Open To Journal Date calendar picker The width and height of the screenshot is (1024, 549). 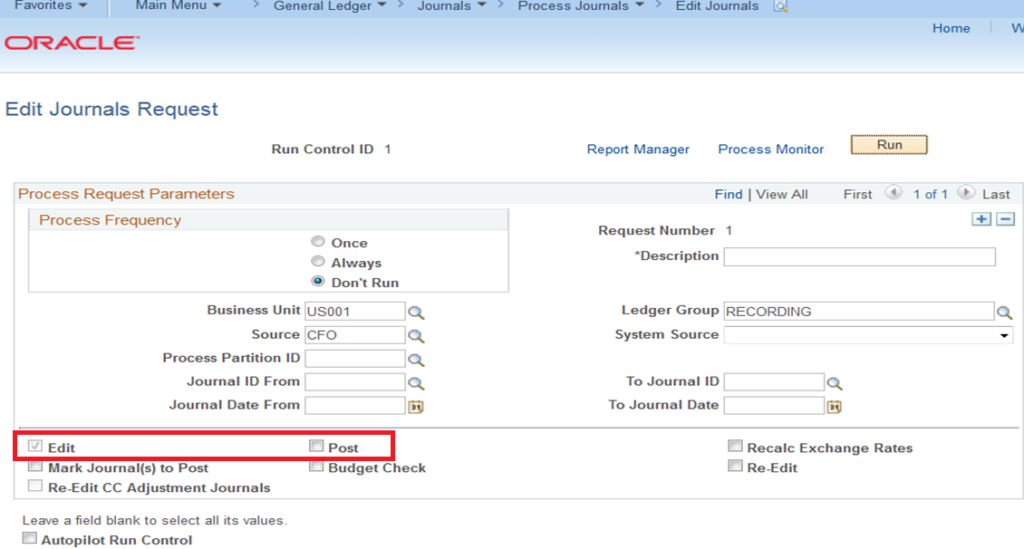pyautogui.click(x=834, y=407)
